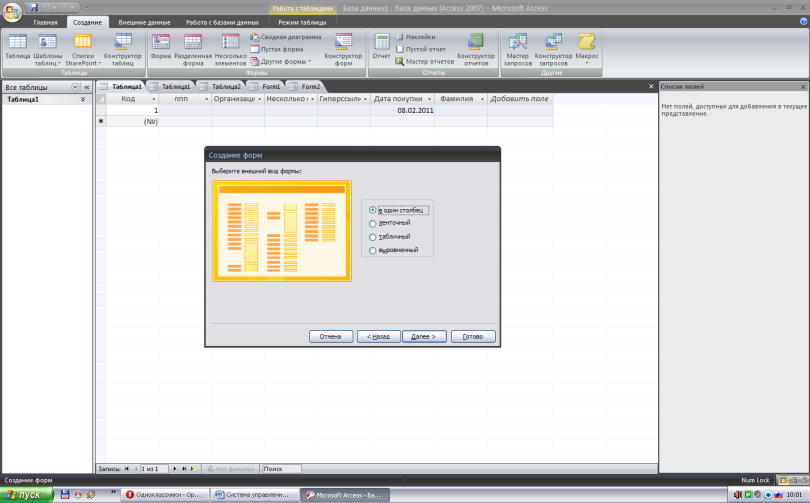Open Фамилия column dropdown arrow
The width and height of the screenshot is (810, 503).
point(482,99)
